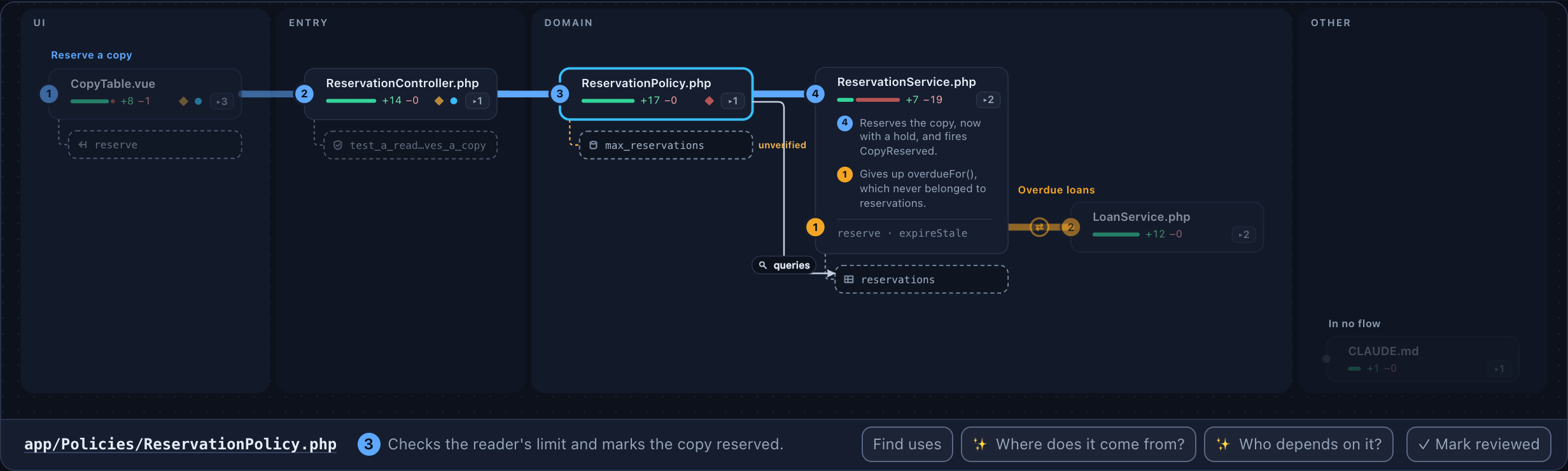Viewport: 1568px width, 471px height.
Task: Click the sparkle icon in 'Who depends on it?'
Action: (1223, 444)
